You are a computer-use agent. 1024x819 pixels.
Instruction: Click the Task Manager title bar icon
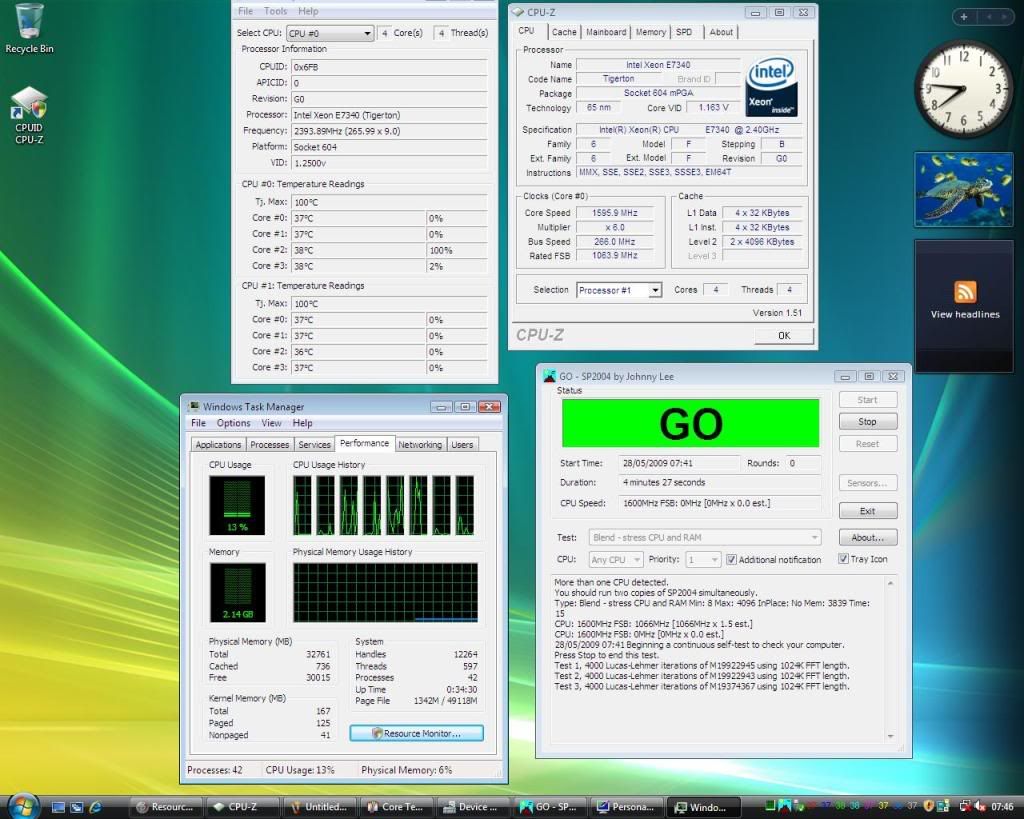click(x=194, y=406)
